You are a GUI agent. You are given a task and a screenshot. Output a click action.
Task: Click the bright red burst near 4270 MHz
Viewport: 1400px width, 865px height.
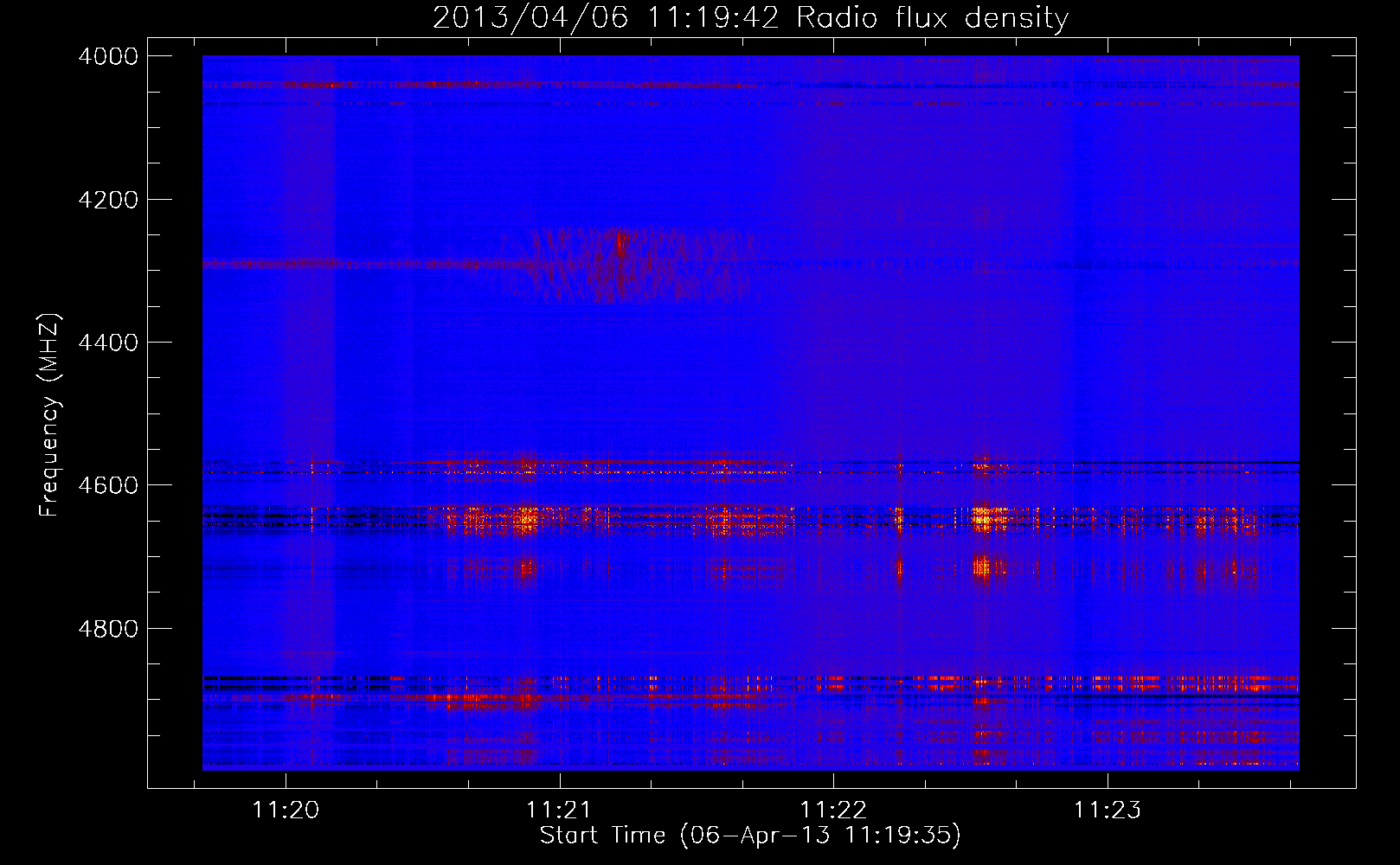pos(620,246)
